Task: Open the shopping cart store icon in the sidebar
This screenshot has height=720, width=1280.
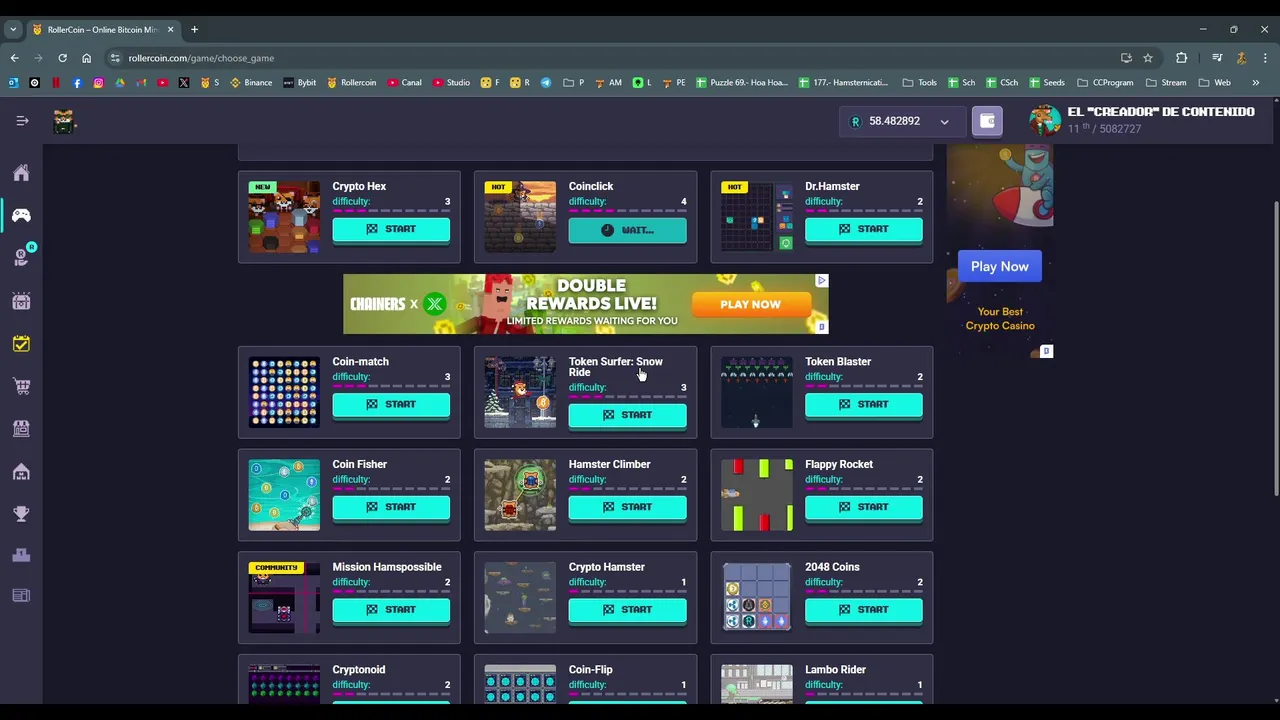Action: tap(21, 386)
